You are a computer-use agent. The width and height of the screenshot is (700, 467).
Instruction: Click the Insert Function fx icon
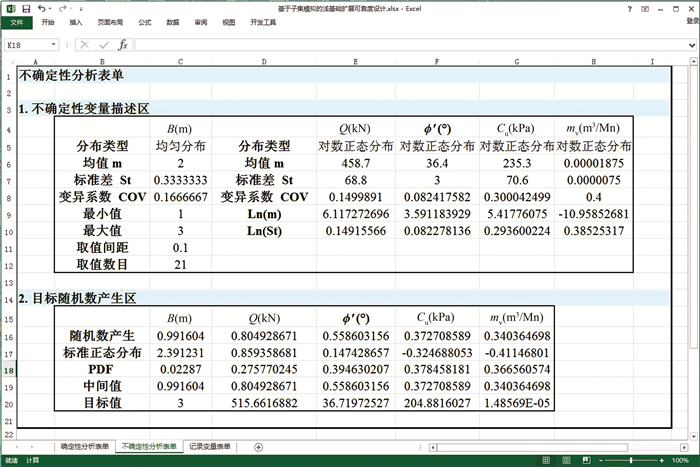[x=123, y=45]
